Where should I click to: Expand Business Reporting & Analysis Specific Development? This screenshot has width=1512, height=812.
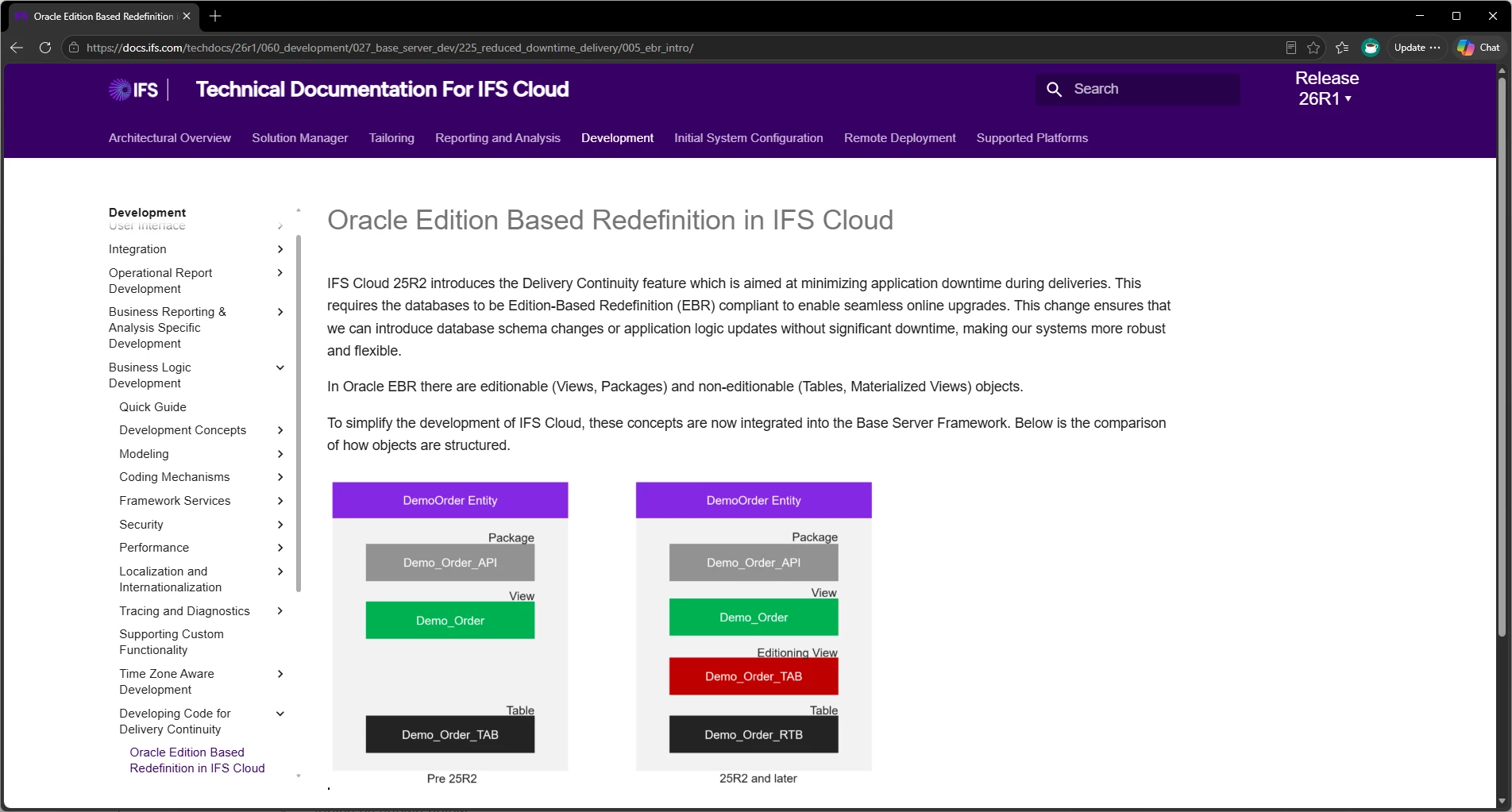tap(280, 312)
